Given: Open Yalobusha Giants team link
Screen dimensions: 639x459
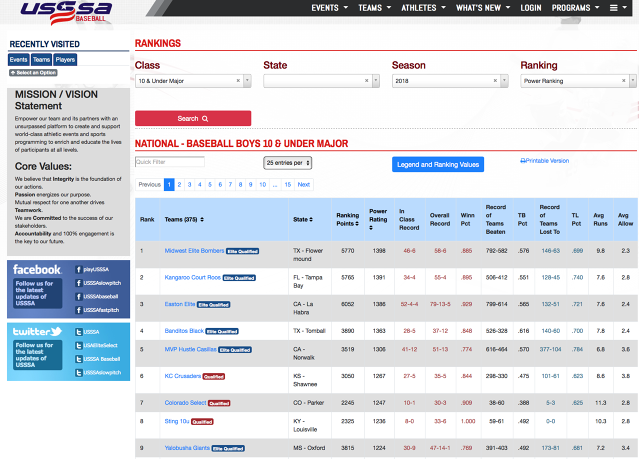Looking at the screenshot, I should click(187, 448).
